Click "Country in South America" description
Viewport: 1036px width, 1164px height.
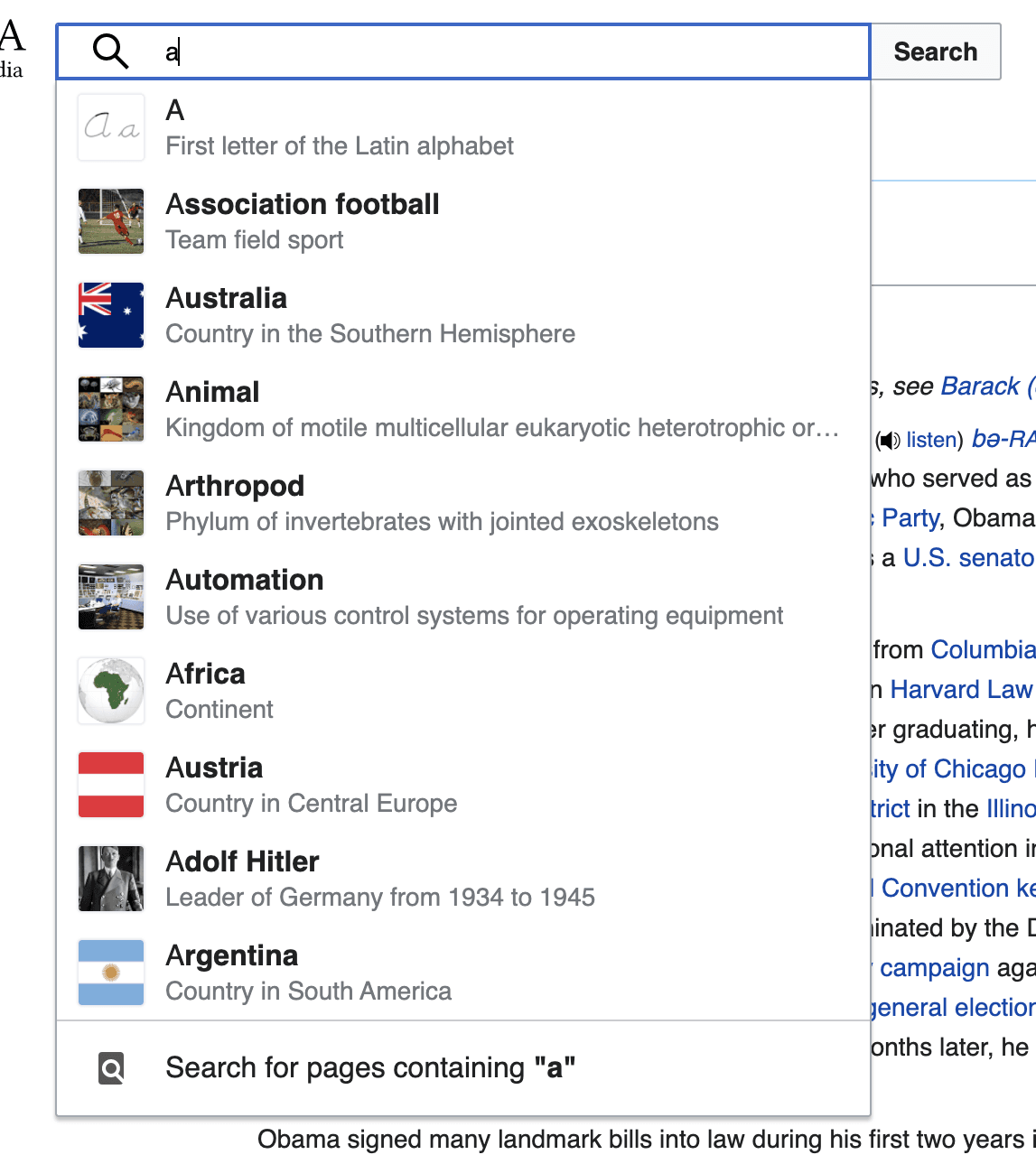point(309,992)
